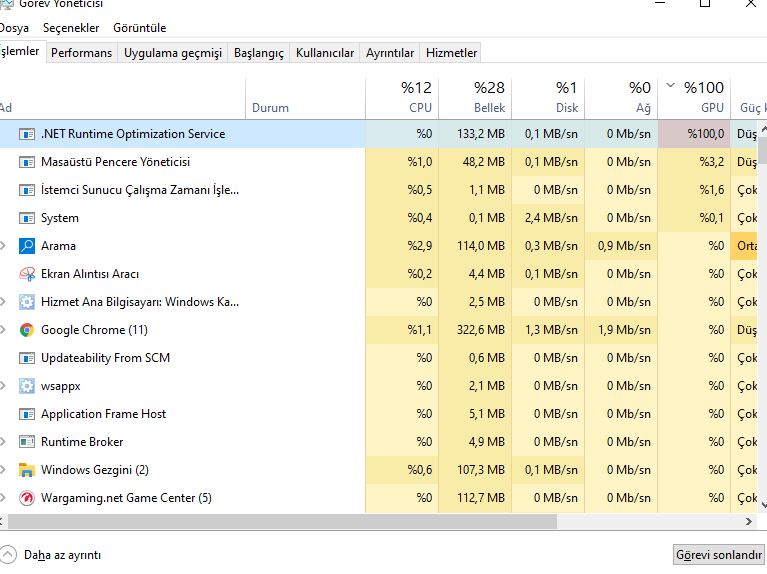Screen dimensions: 767x574
Task: Select the System process name
Action: click(x=60, y=218)
